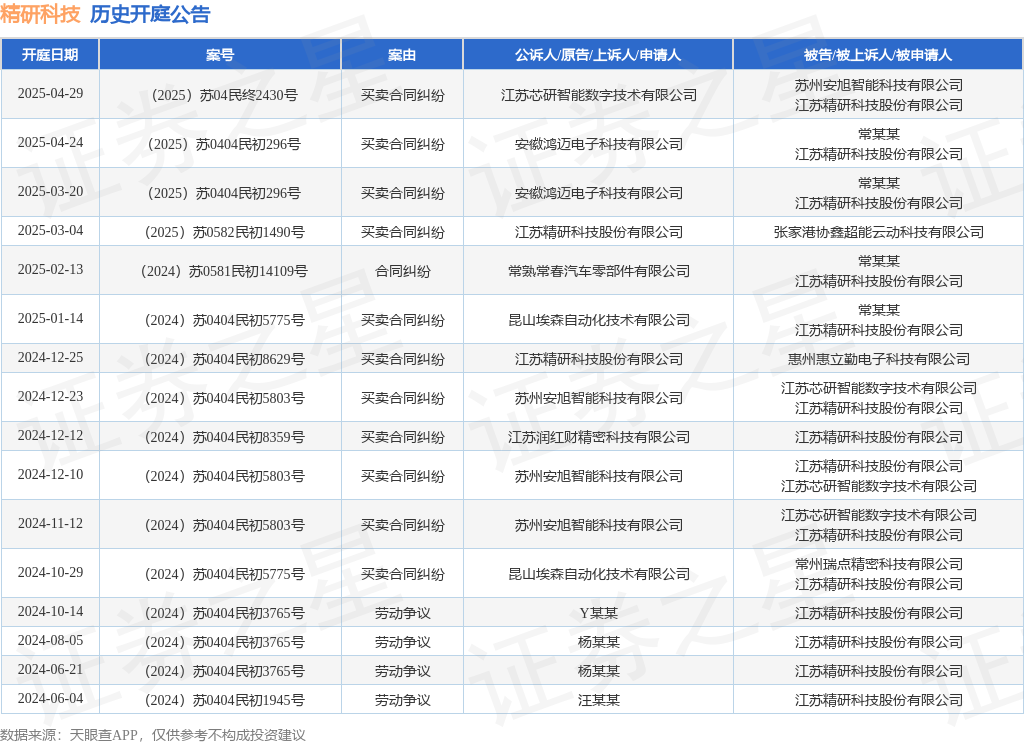Click plaintiff 汪某某
Viewport: 1024px width, 744px height.
tap(598, 700)
